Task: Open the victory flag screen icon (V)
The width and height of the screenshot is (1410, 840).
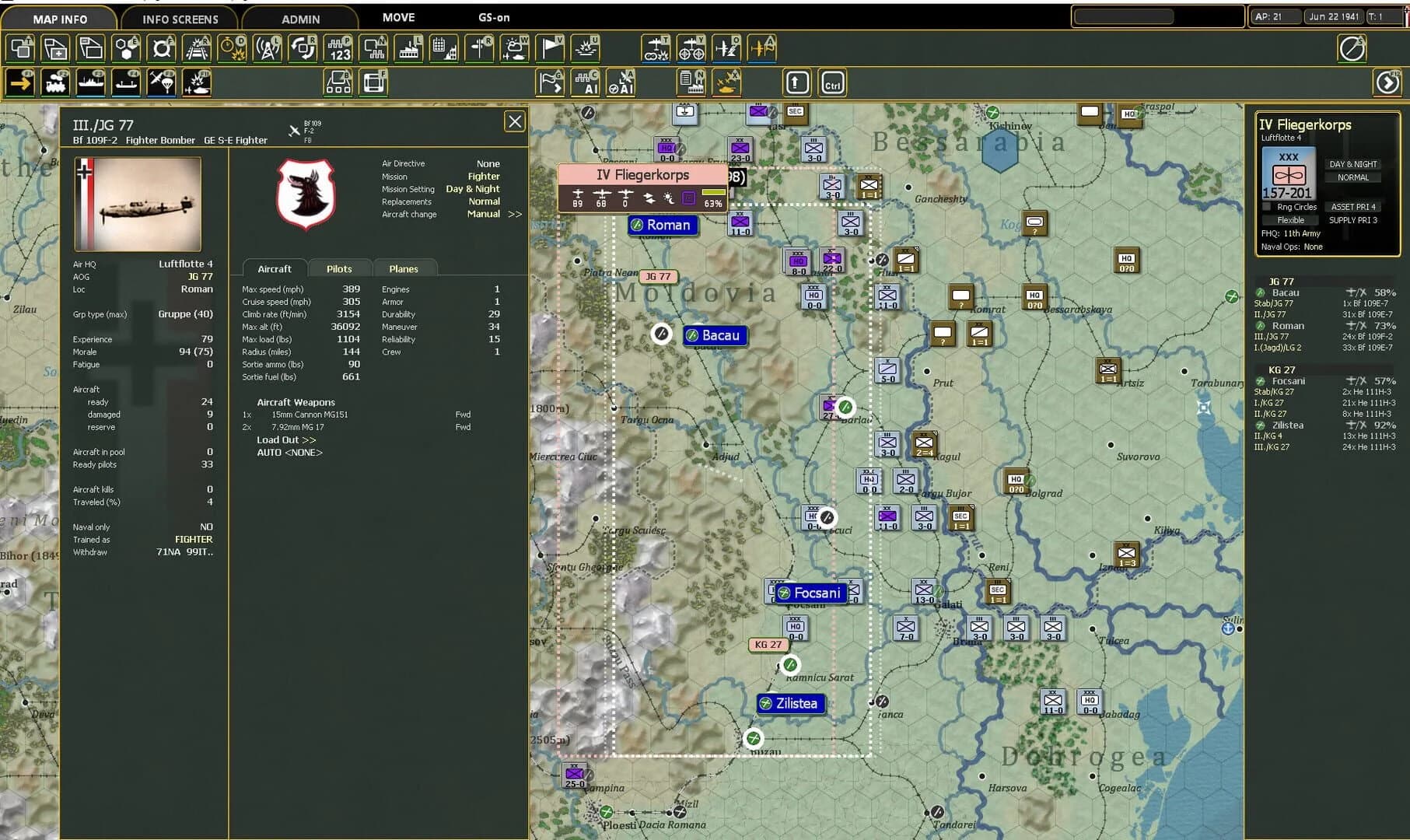Action: tap(550, 47)
